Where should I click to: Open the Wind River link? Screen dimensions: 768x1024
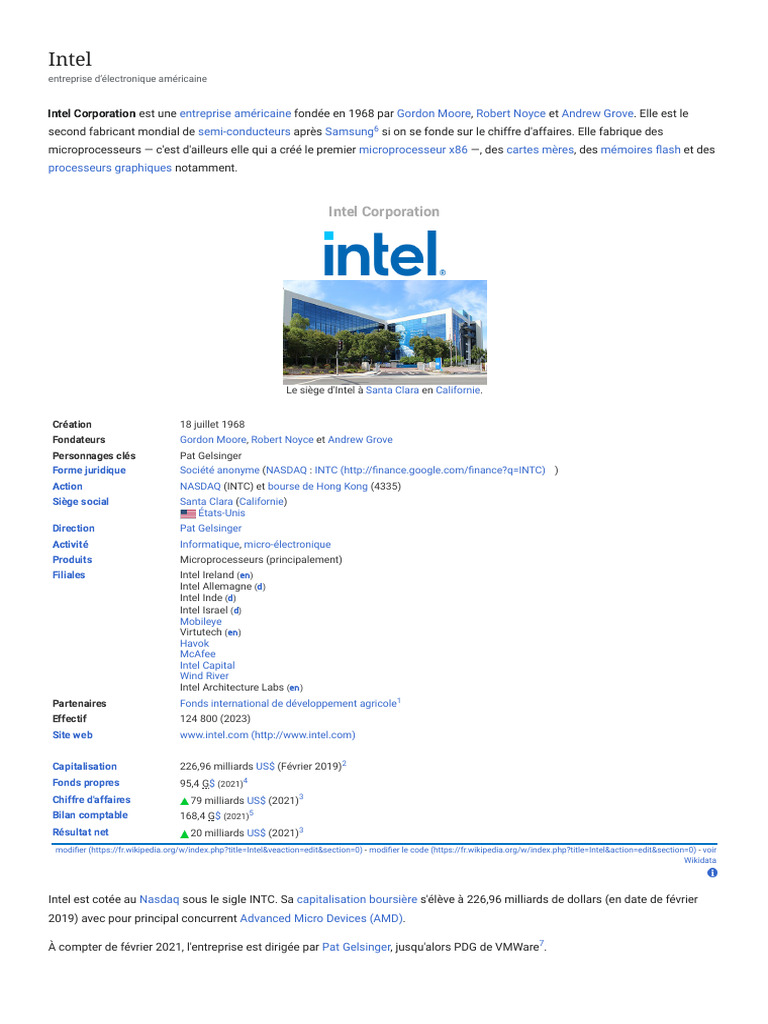click(x=204, y=676)
